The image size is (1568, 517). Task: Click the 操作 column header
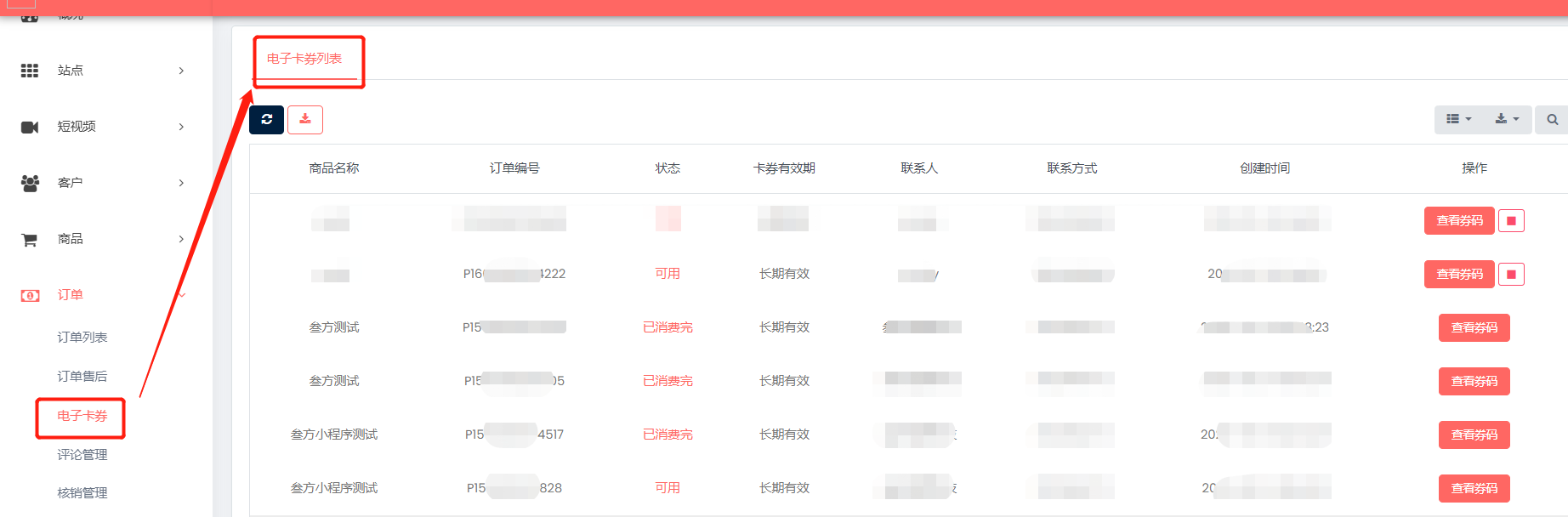pyautogui.click(x=1474, y=168)
